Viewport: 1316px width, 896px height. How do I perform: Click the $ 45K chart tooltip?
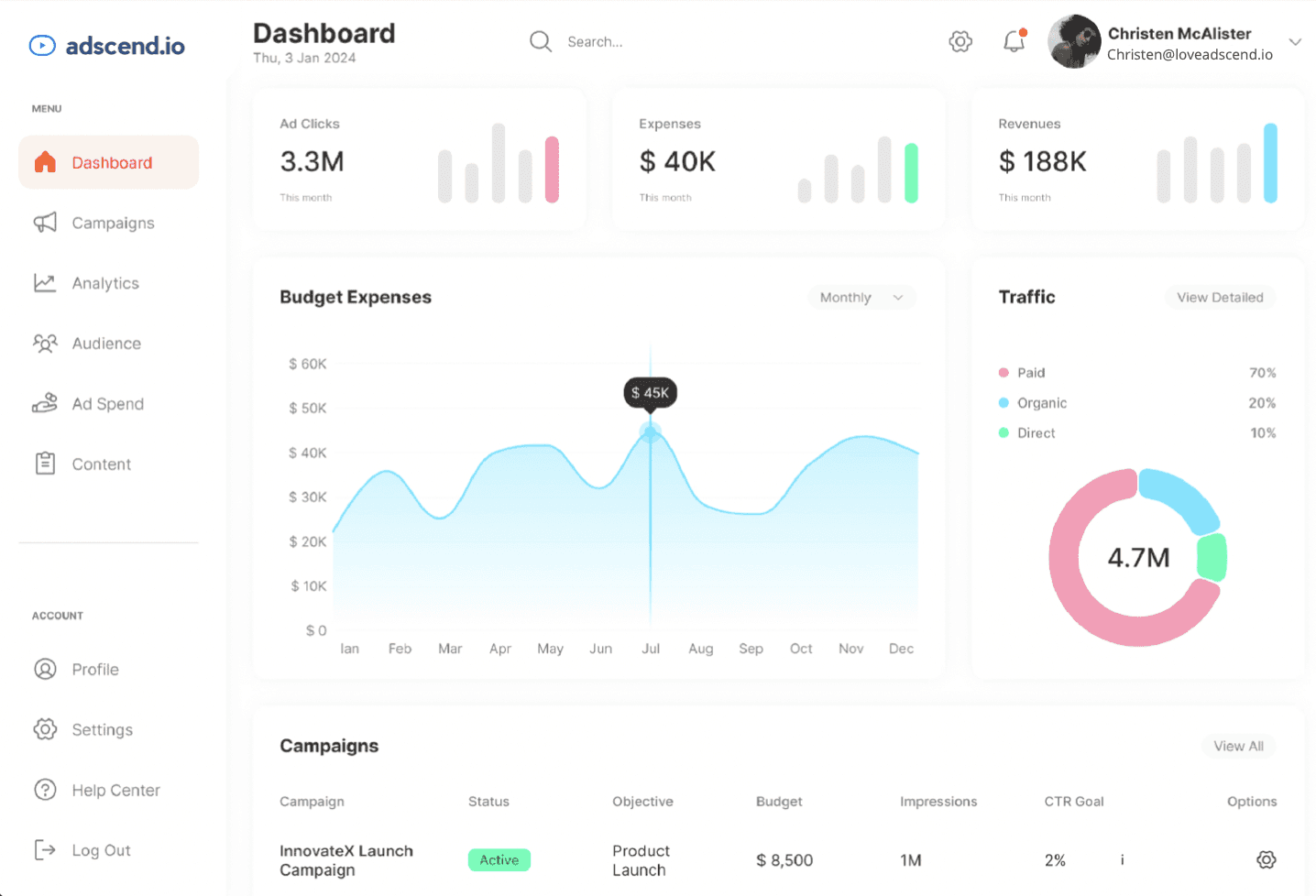pos(650,392)
